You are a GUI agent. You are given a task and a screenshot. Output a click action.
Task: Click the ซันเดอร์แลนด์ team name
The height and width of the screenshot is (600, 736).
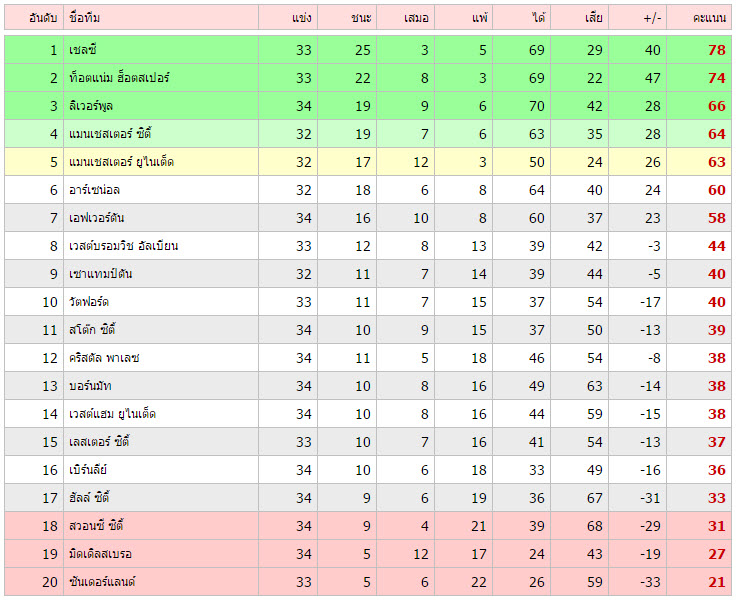(102, 582)
